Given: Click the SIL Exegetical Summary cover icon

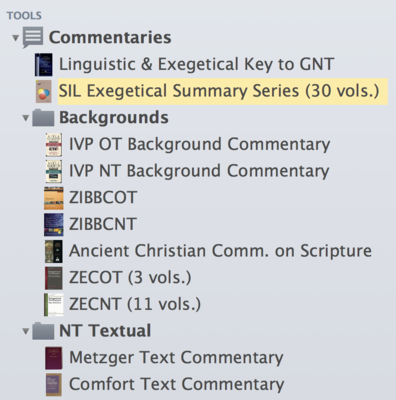Looking at the screenshot, I should click(43, 91).
